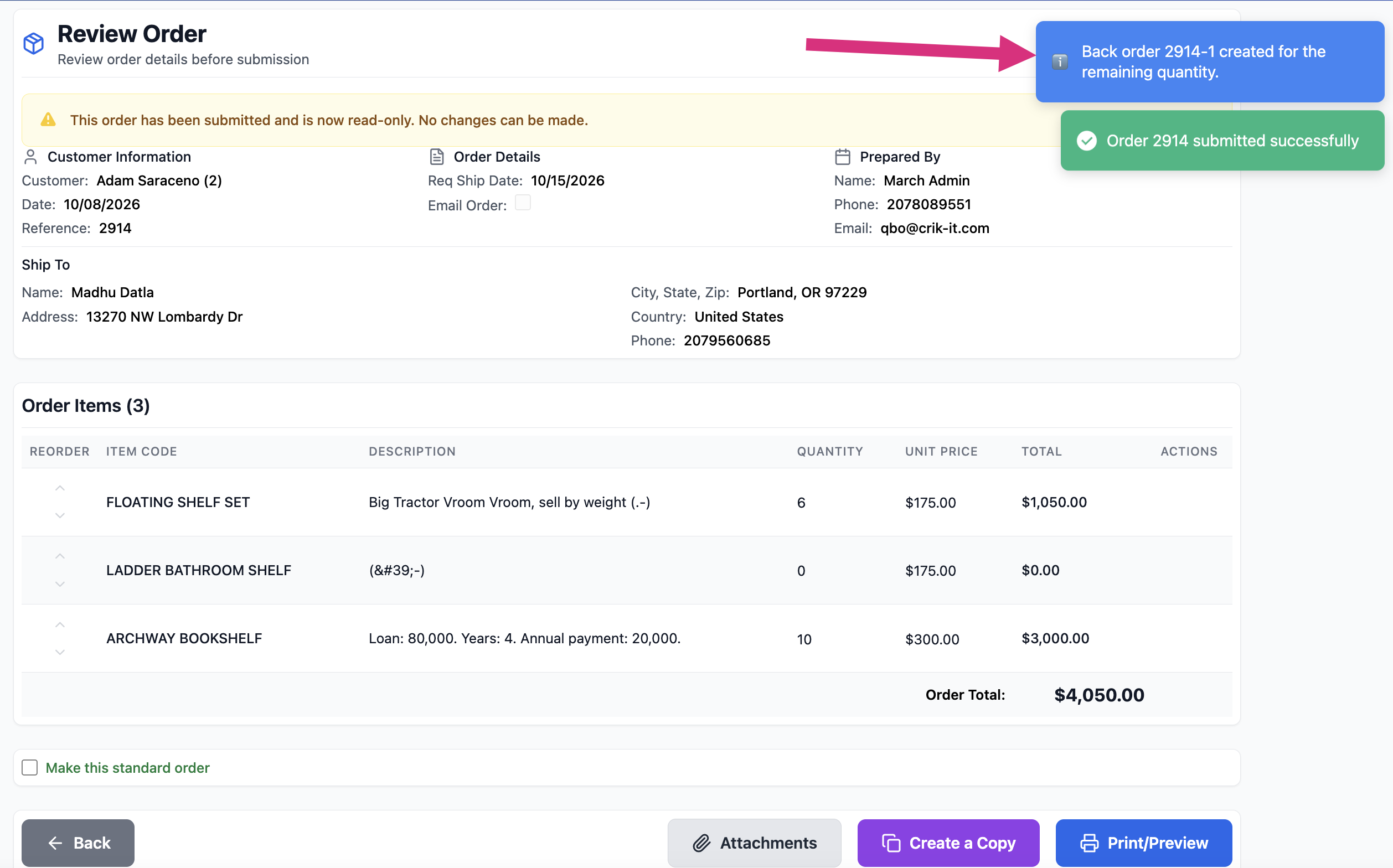The width and height of the screenshot is (1393, 868).
Task: Move FLOATING SHELF SET row down
Action: (60, 515)
